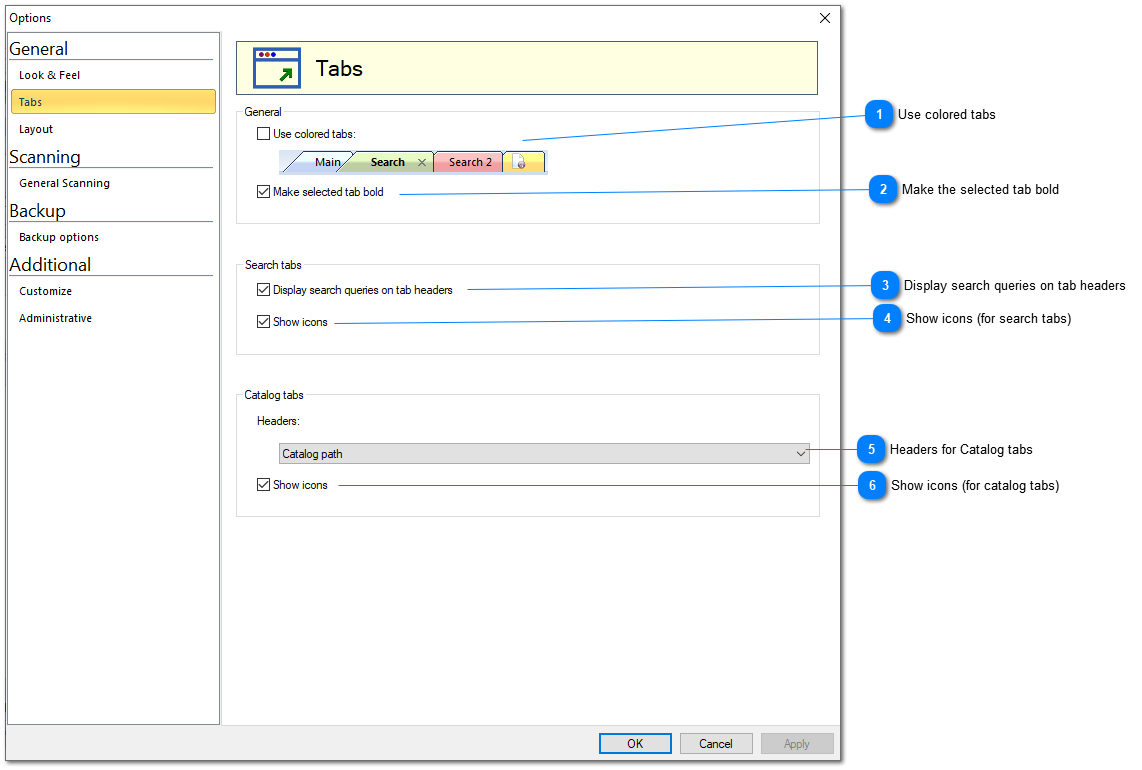Click numbered callout 5 marker
This screenshot has width=1142, height=770.
click(x=871, y=450)
